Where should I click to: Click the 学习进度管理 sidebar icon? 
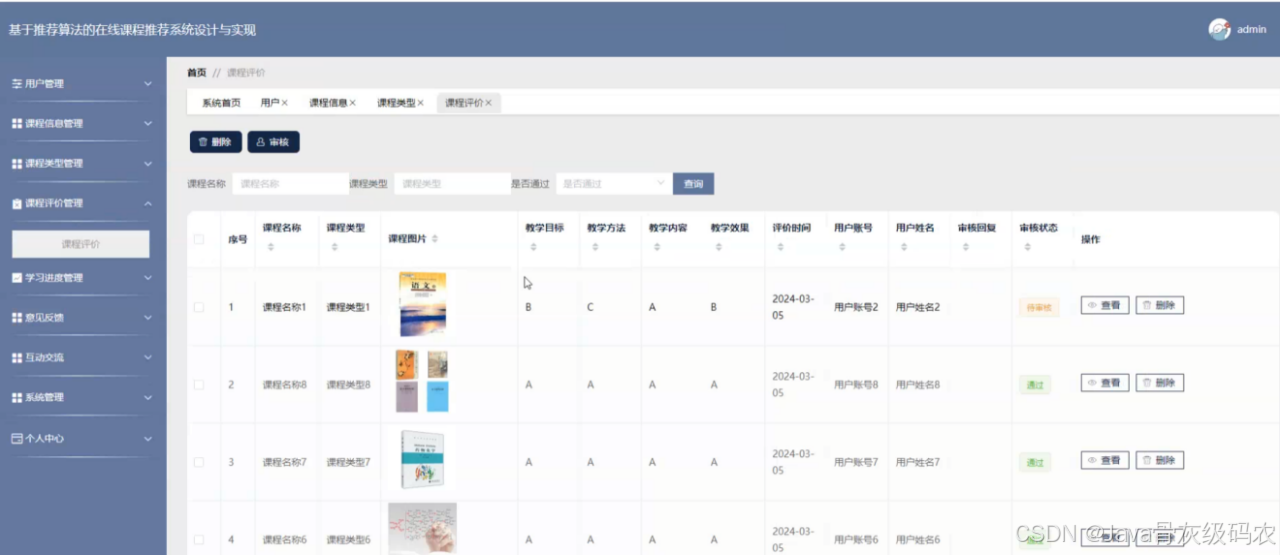coord(16,278)
